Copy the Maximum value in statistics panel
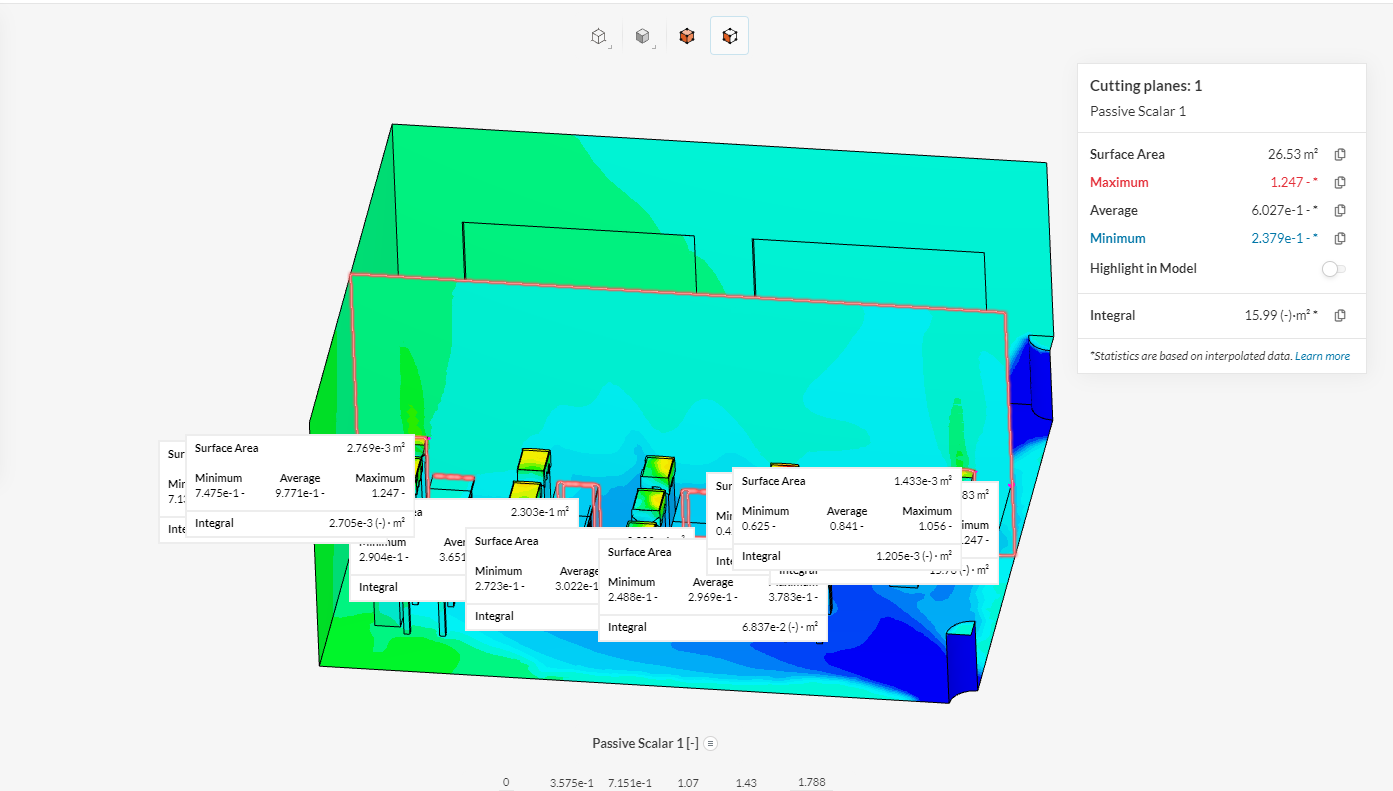The height and width of the screenshot is (791, 1393). click(1340, 182)
